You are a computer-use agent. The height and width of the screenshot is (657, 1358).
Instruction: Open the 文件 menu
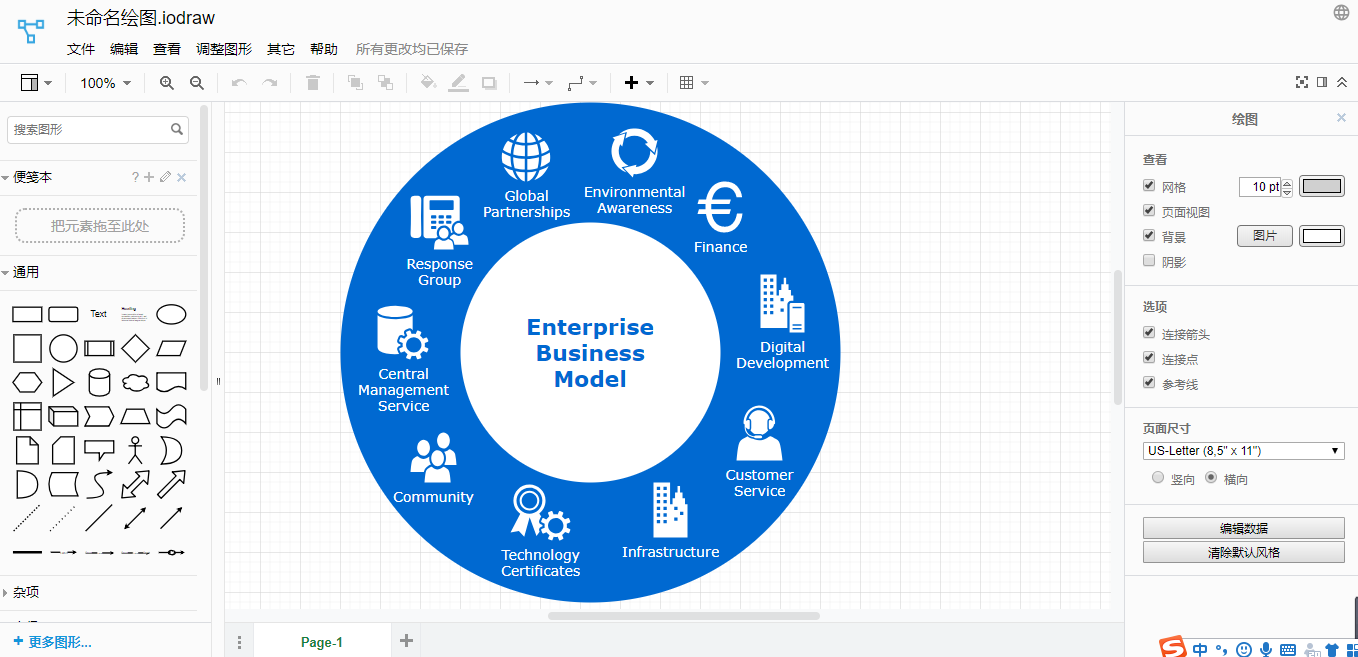[81, 49]
